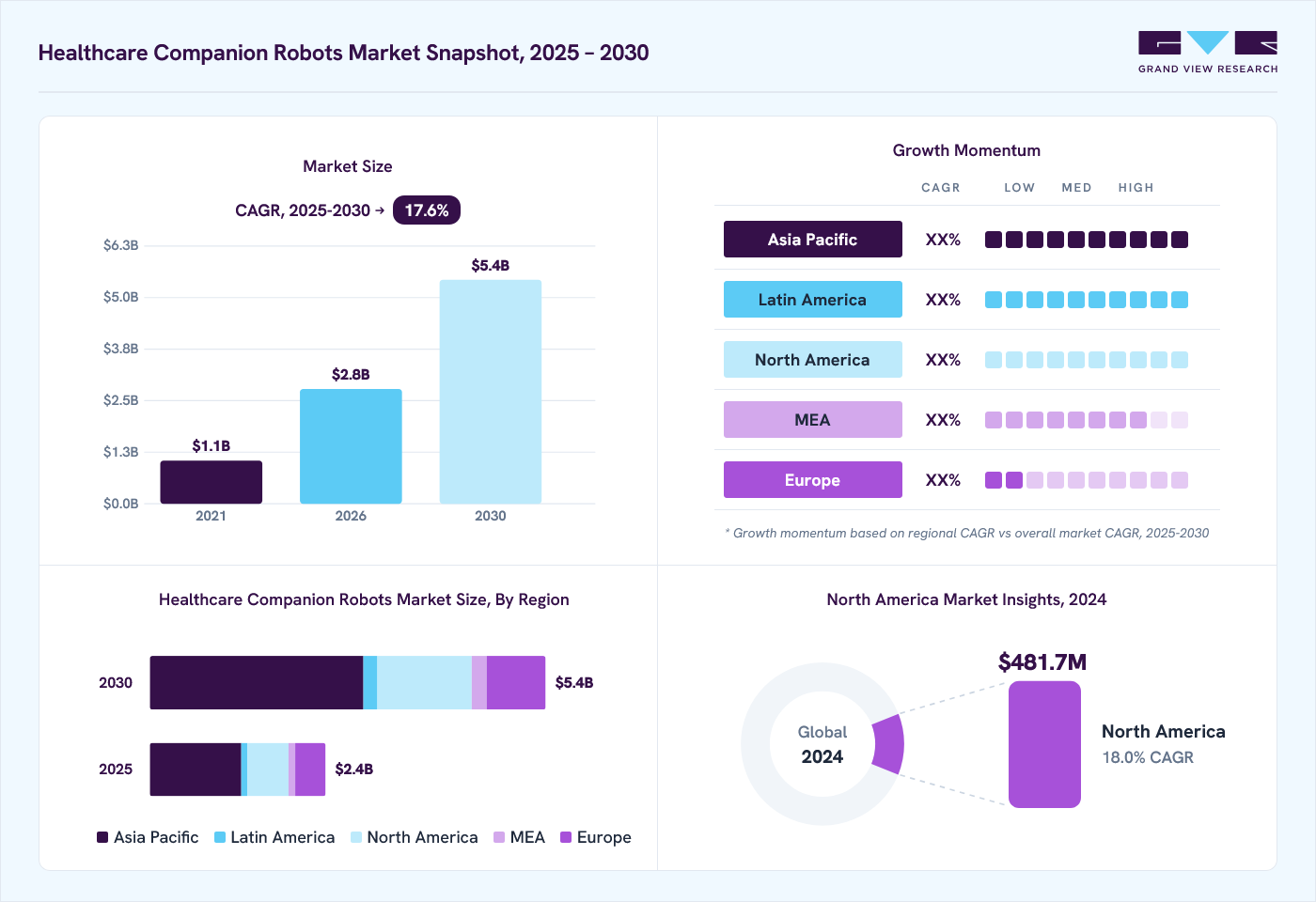Click the Europe legend swatch
1316x902 pixels.
point(566,837)
